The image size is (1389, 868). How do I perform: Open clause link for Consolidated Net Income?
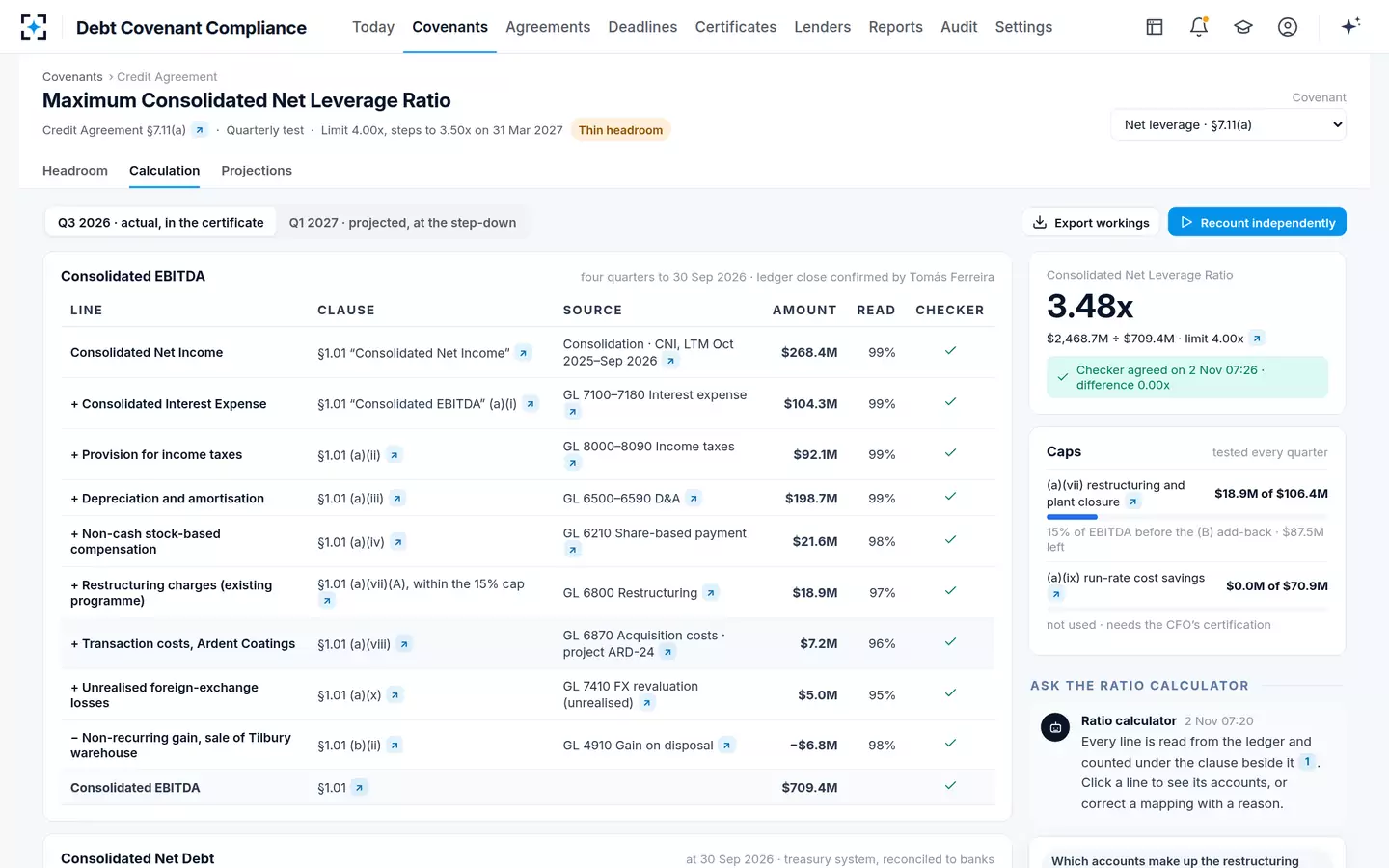(x=524, y=353)
